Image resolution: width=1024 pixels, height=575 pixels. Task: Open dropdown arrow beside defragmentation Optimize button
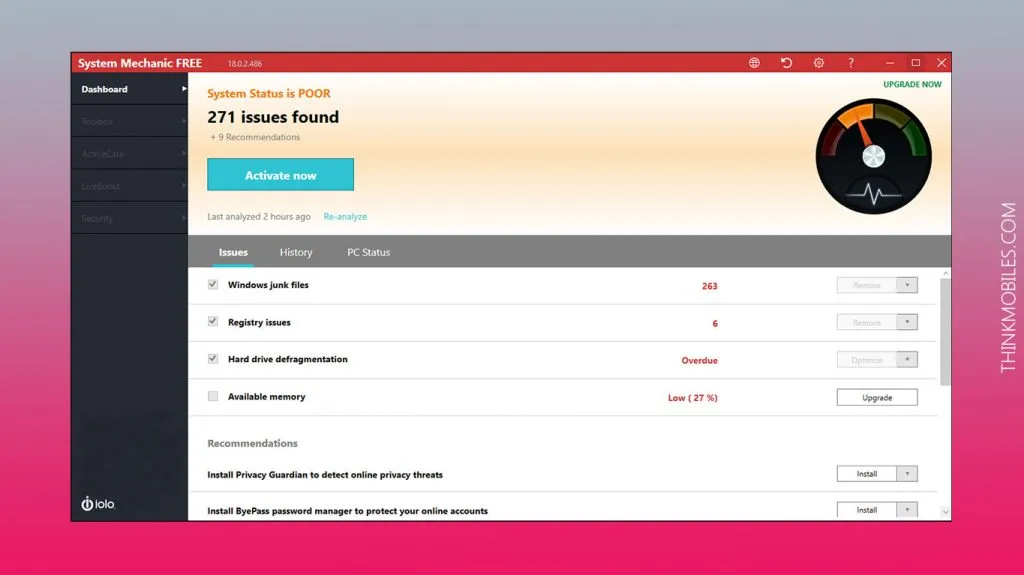[x=907, y=360]
